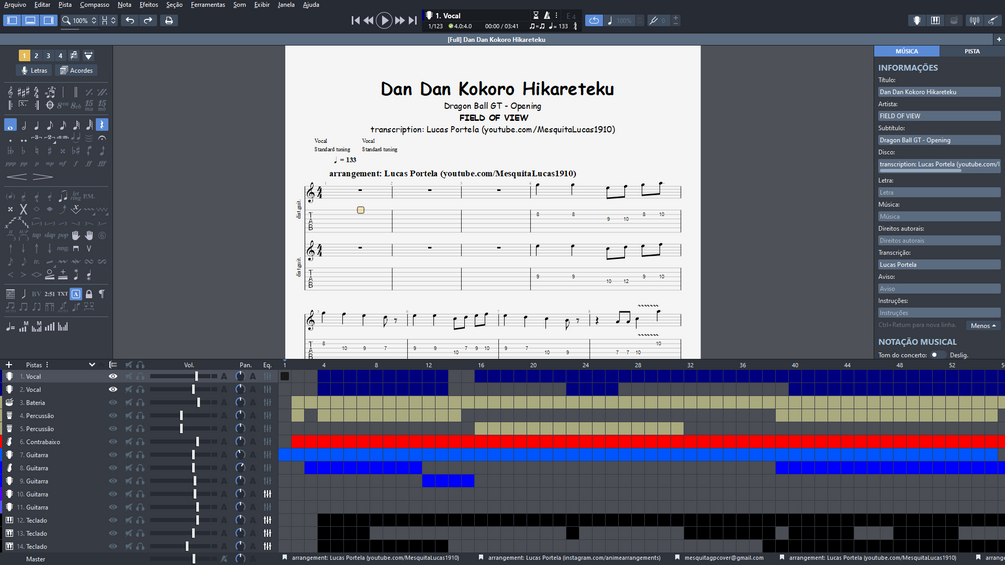1005x565 pixels.
Task: Mute track 12. Teclado
Action: (129, 520)
